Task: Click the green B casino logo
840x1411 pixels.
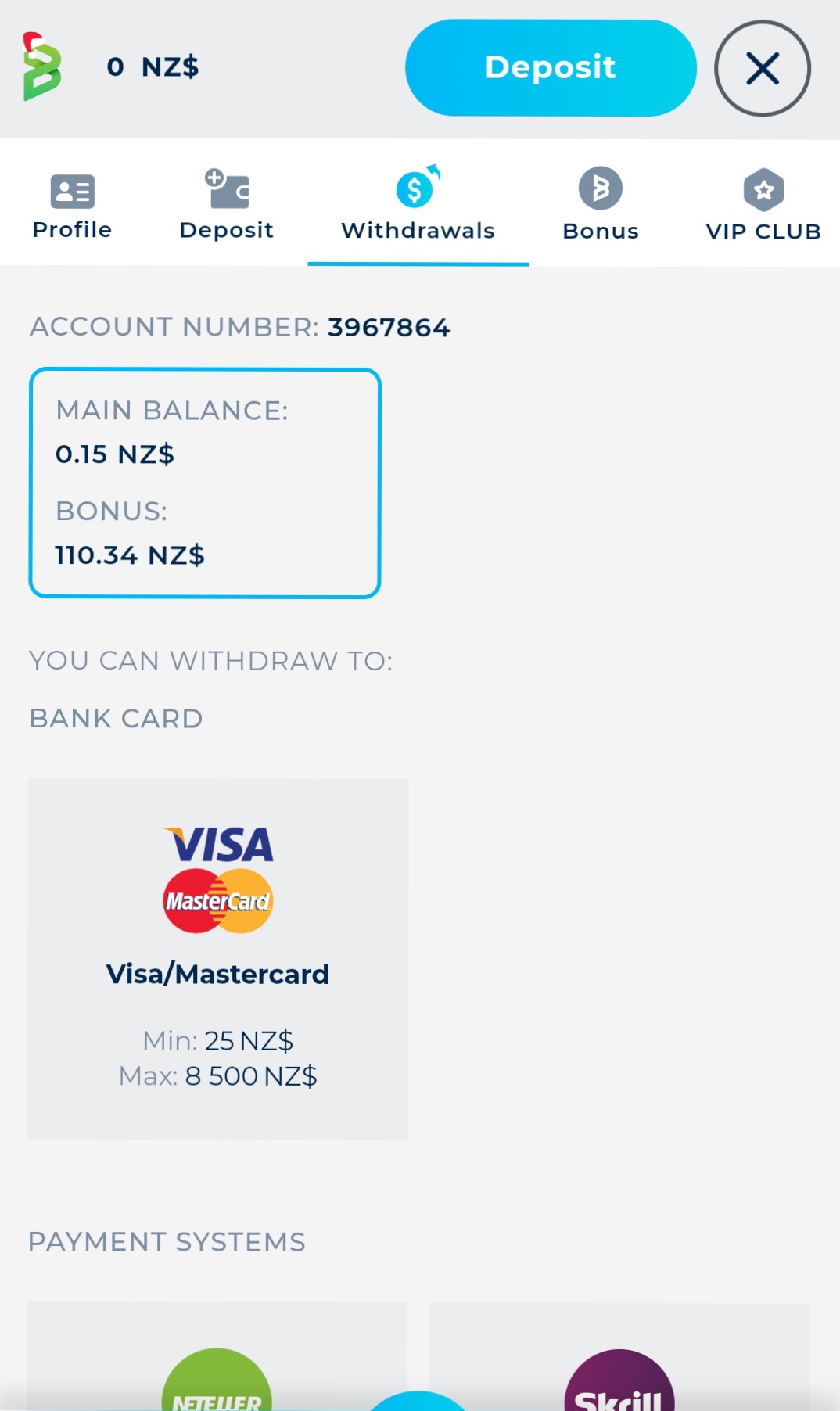Action: pyautogui.click(x=42, y=67)
